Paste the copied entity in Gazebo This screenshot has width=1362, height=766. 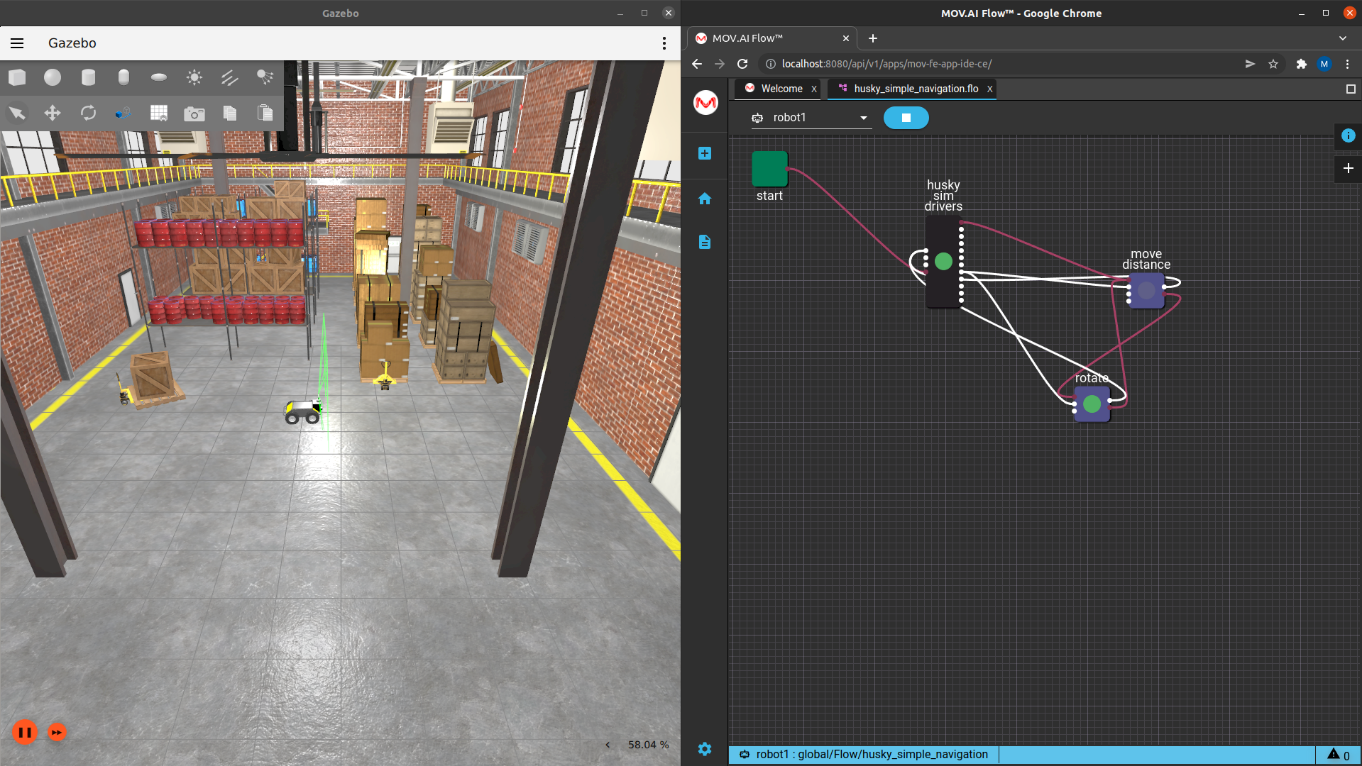pos(265,113)
